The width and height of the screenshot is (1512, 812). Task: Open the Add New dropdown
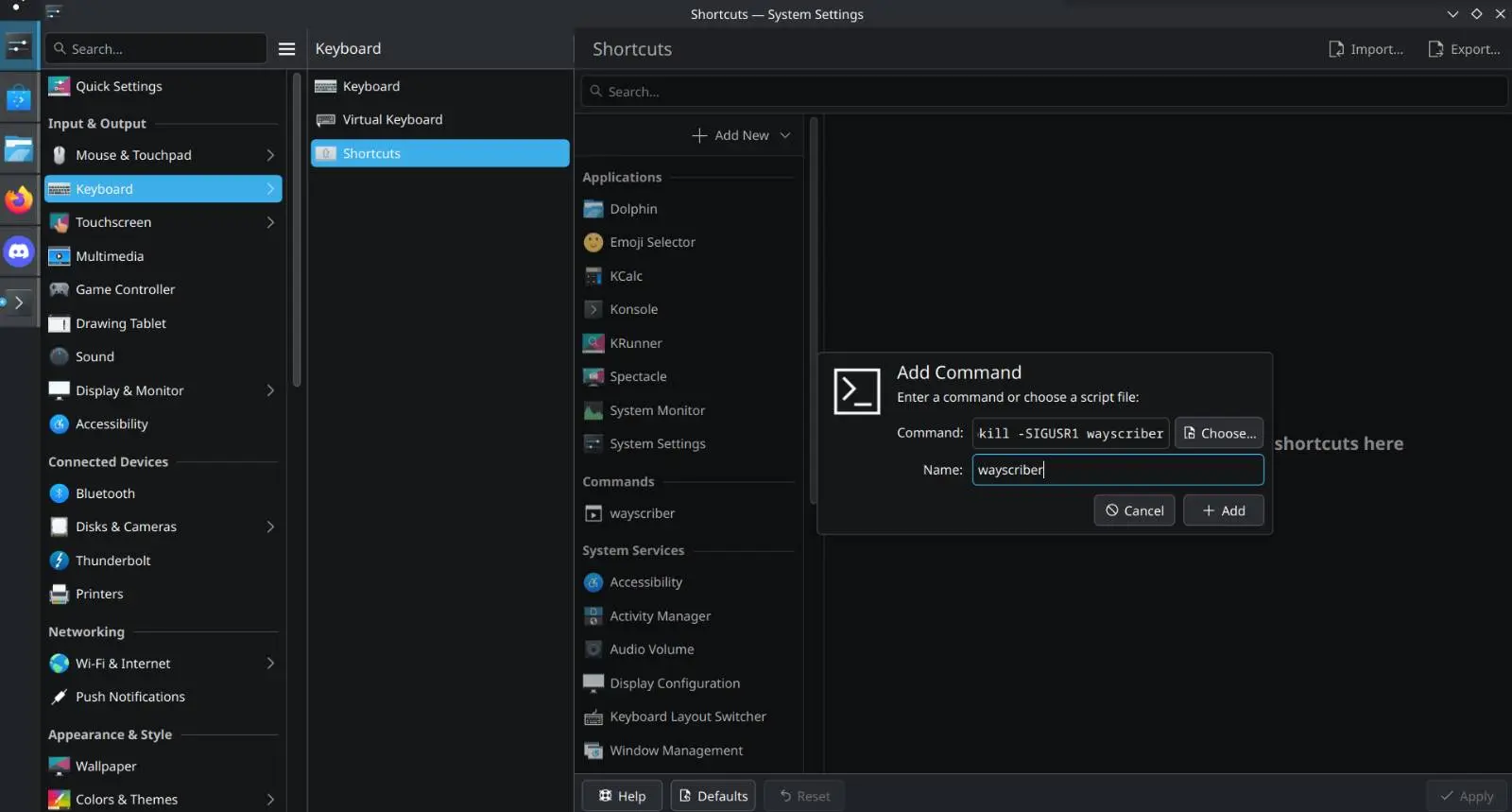(x=741, y=135)
